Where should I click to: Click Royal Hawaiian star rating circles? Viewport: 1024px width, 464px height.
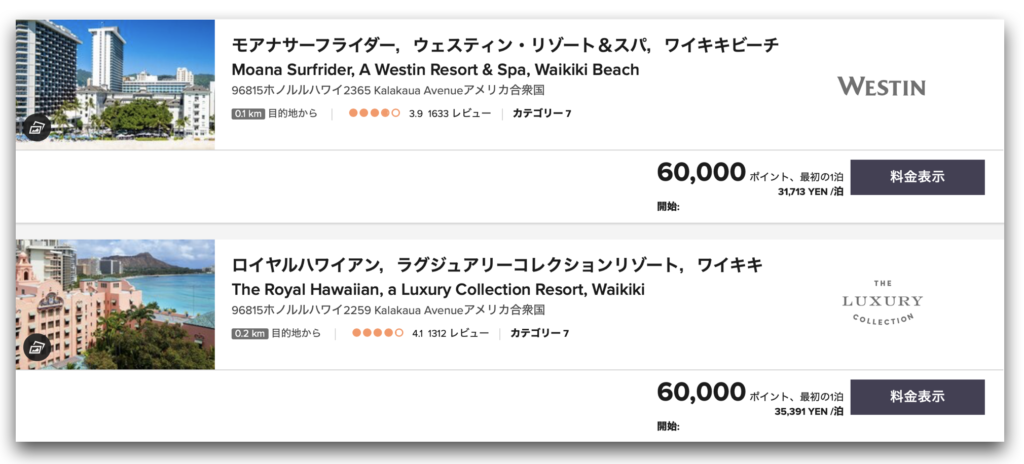coord(377,333)
